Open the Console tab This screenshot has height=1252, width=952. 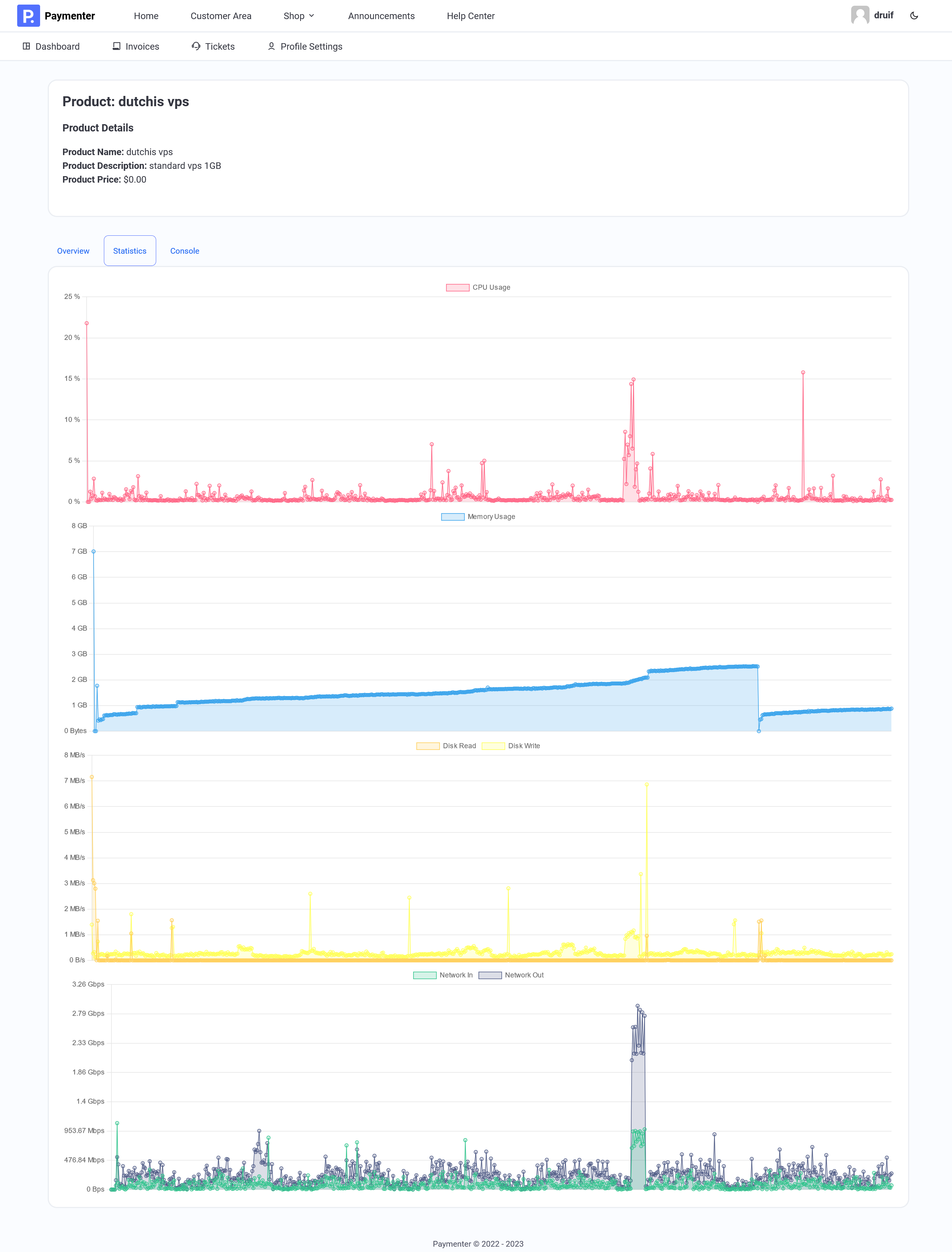[185, 251]
